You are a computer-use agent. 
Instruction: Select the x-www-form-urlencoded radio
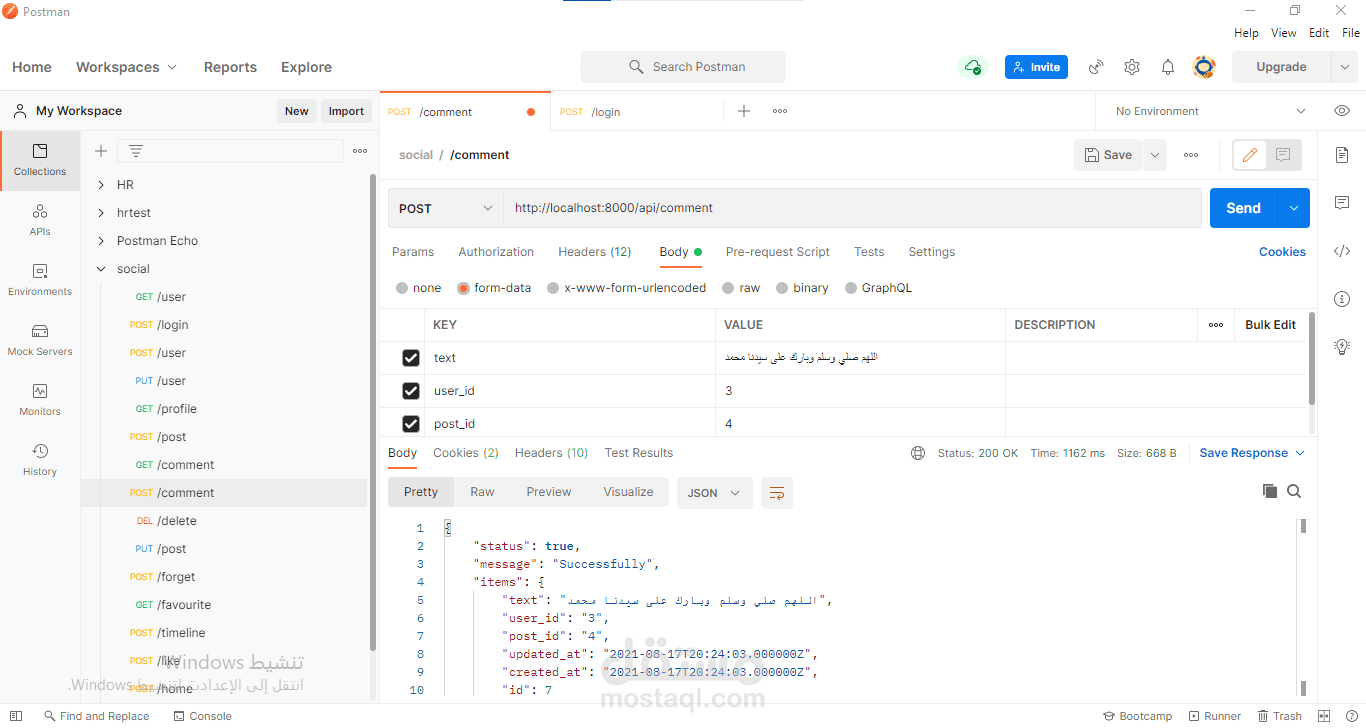pyautogui.click(x=553, y=288)
